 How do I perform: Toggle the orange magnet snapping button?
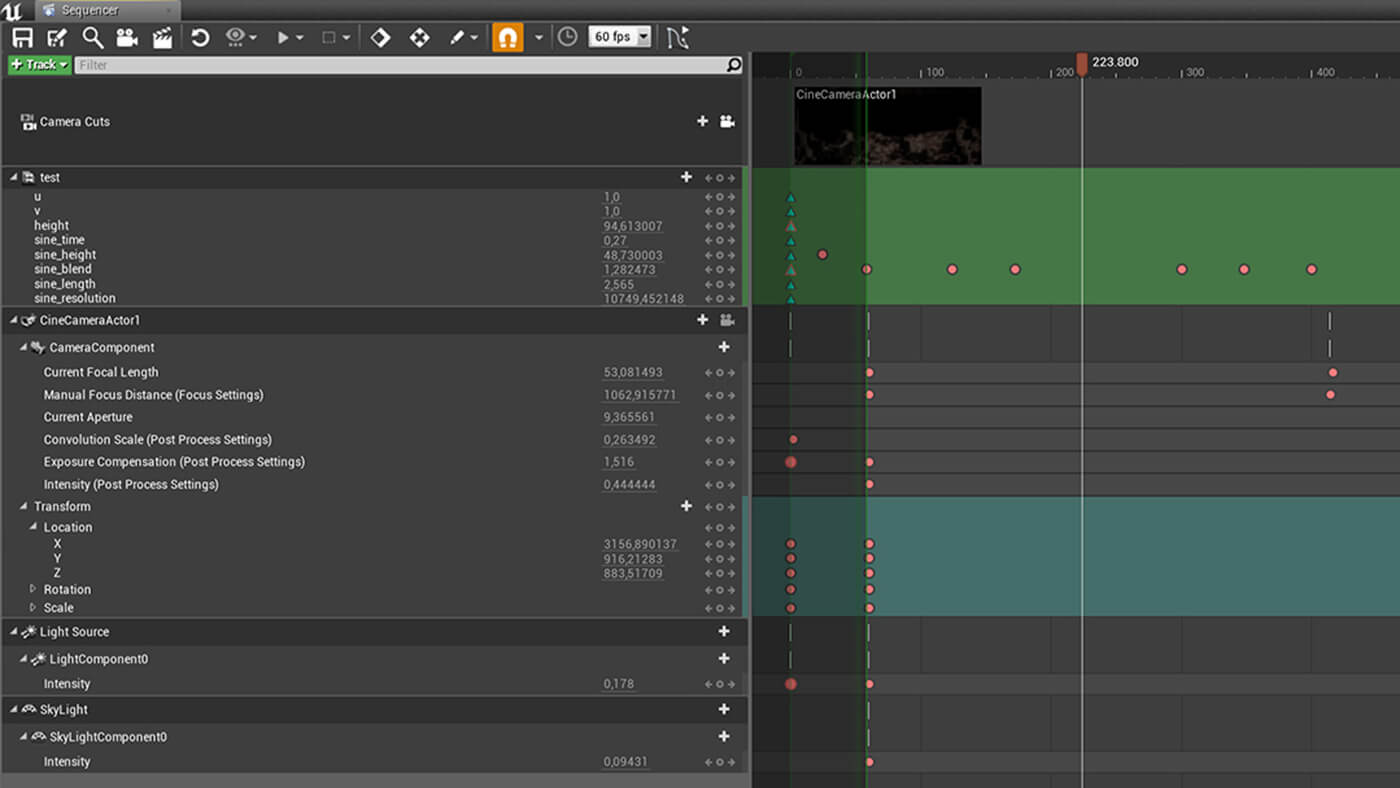pos(508,38)
